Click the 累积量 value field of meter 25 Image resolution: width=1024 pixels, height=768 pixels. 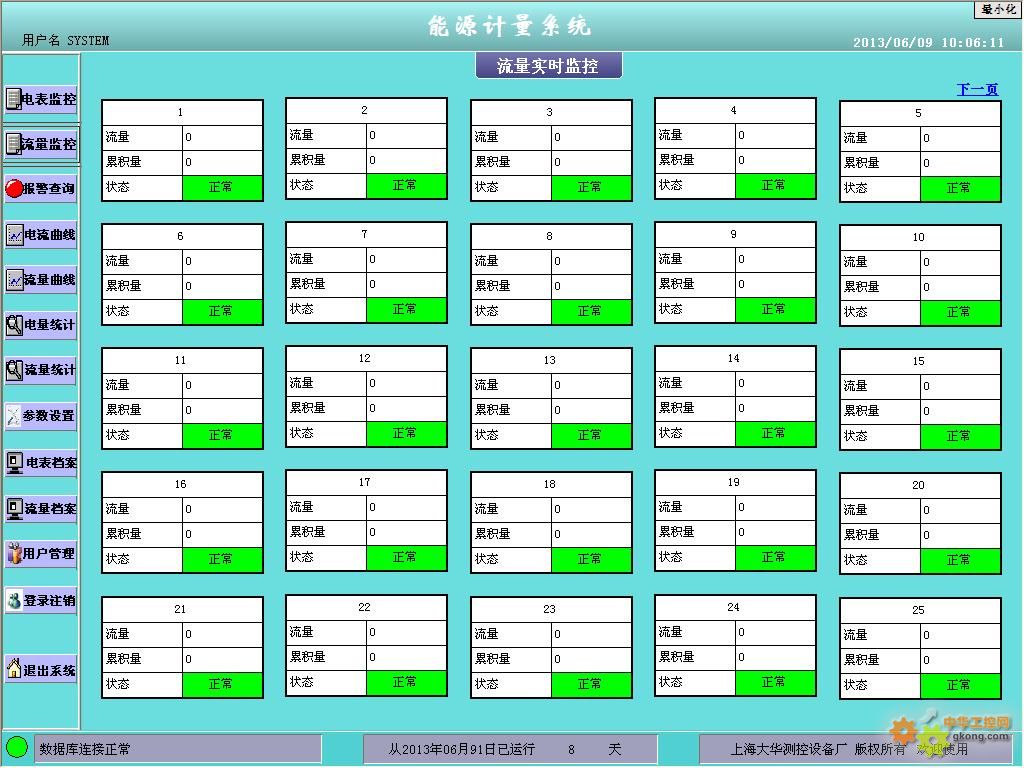pos(960,660)
